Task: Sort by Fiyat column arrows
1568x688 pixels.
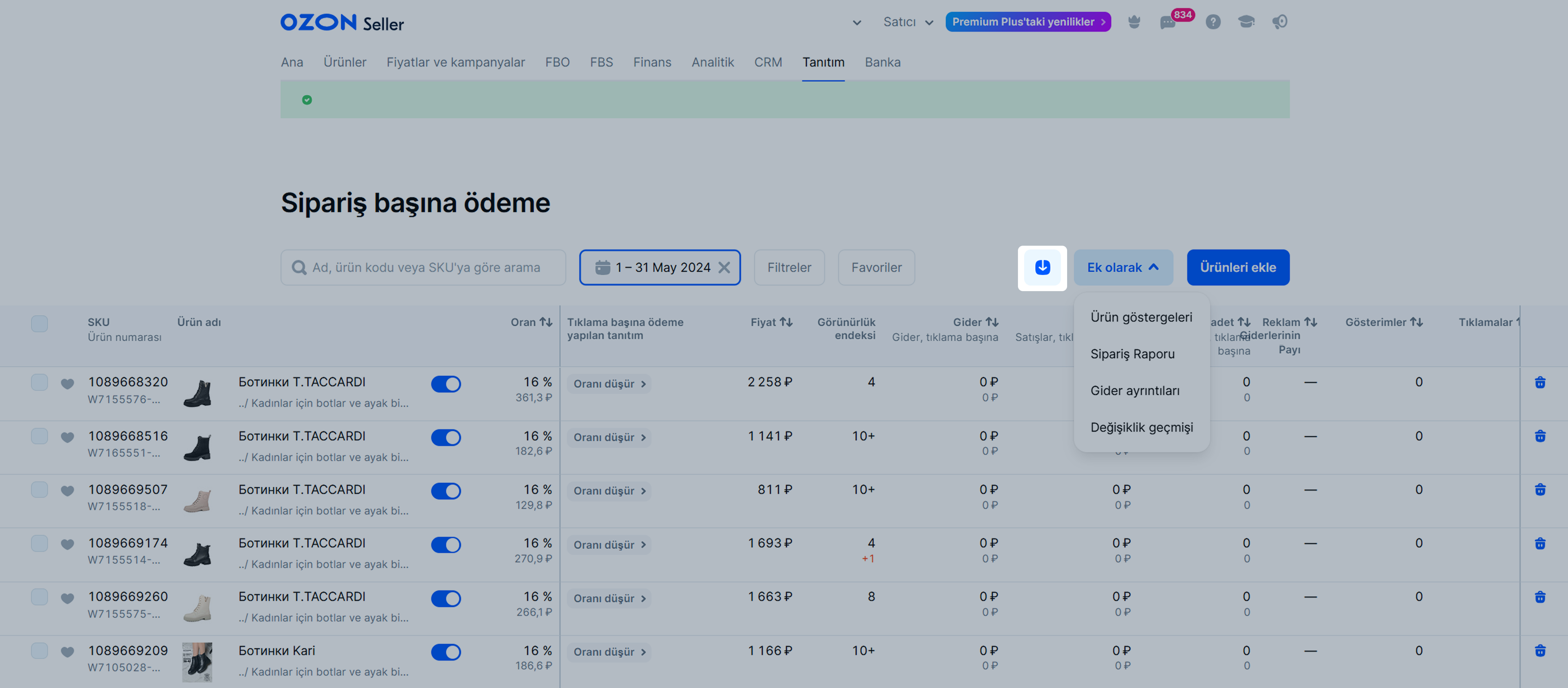Action: click(786, 323)
